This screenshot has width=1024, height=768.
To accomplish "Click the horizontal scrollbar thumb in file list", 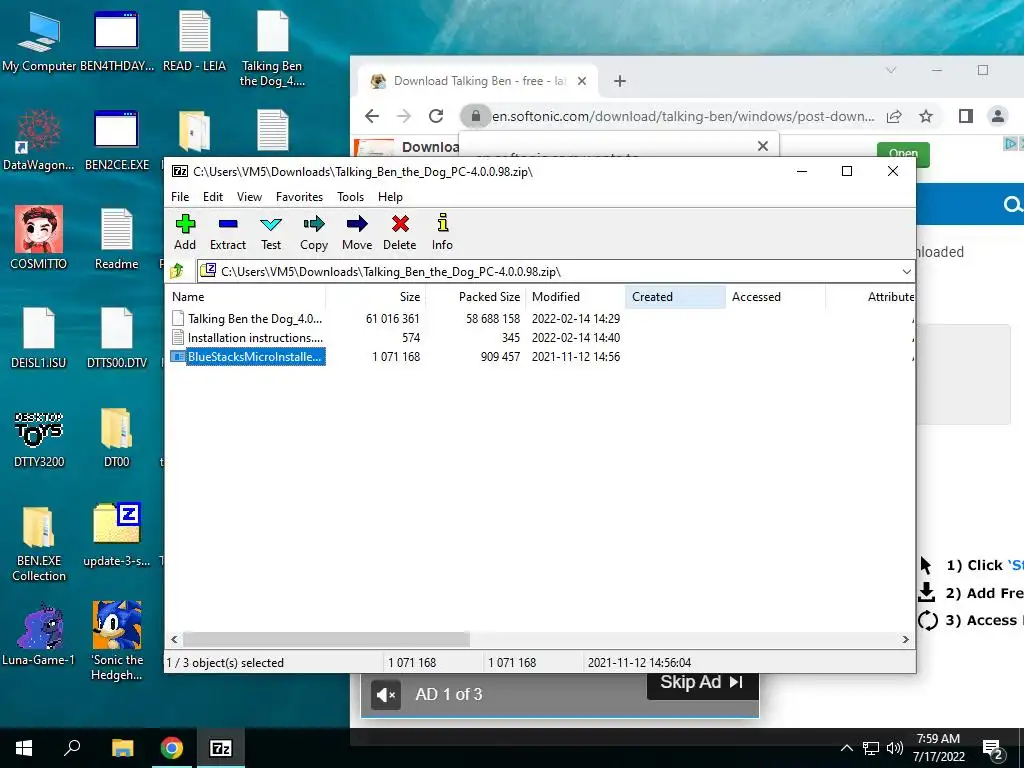I will pyautogui.click(x=326, y=639).
